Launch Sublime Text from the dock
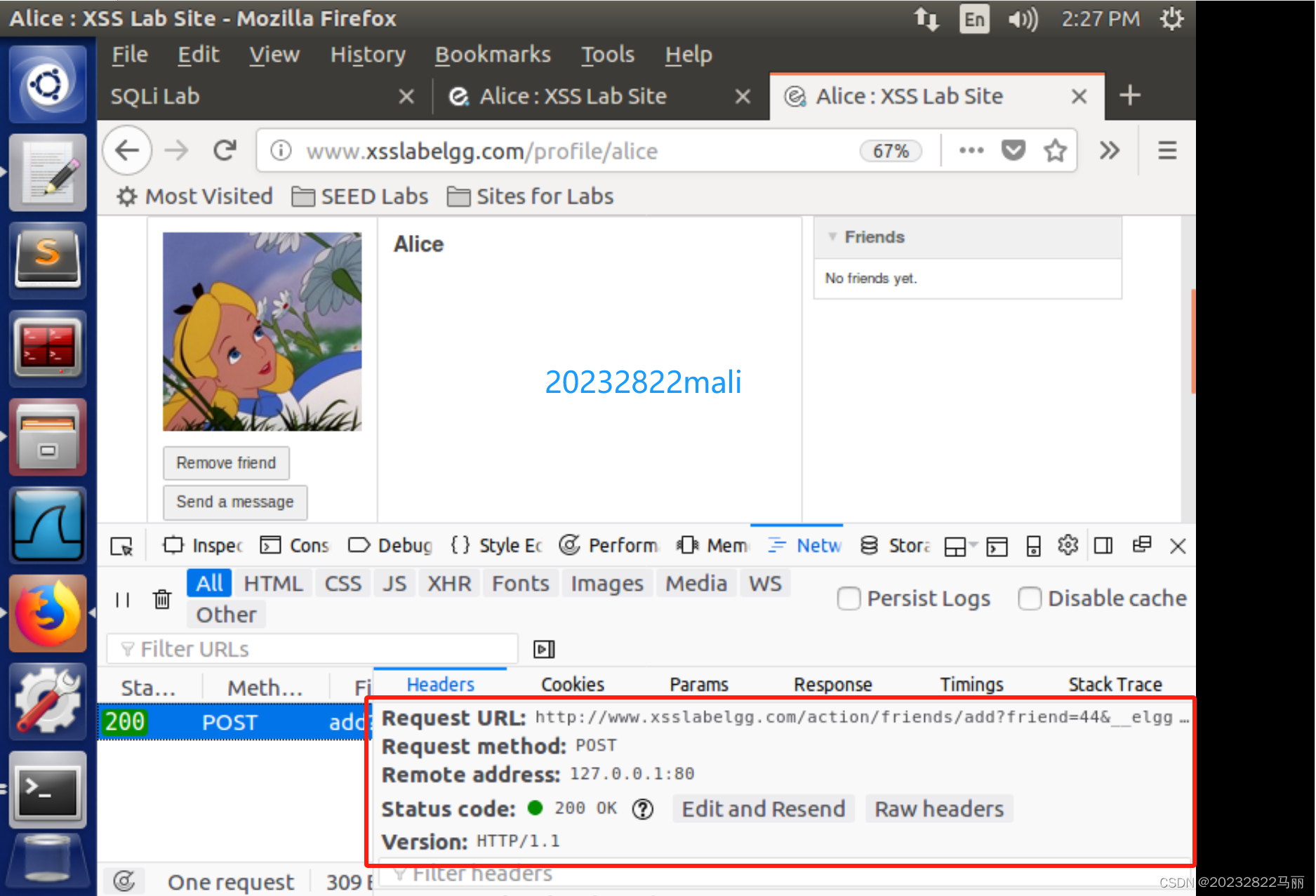This screenshot has height=896, width=1316. tap(48, 260)
